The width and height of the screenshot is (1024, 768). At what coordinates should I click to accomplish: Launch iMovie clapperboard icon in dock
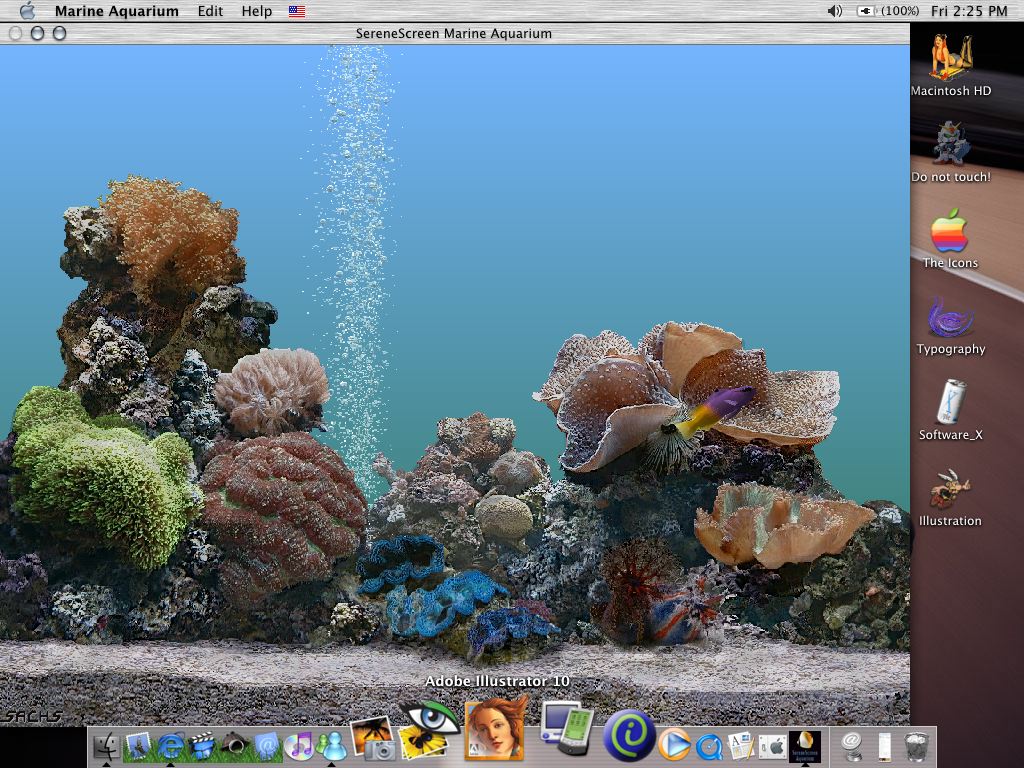[203, 746]
